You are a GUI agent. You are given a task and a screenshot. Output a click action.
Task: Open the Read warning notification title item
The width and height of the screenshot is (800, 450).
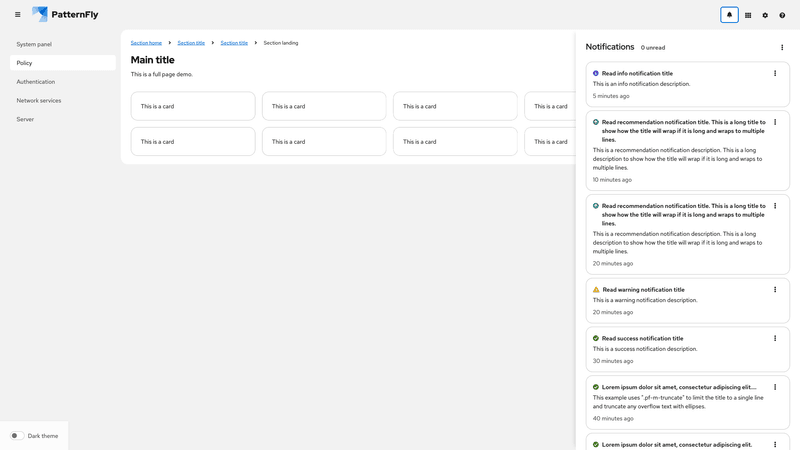click(643, 290)
